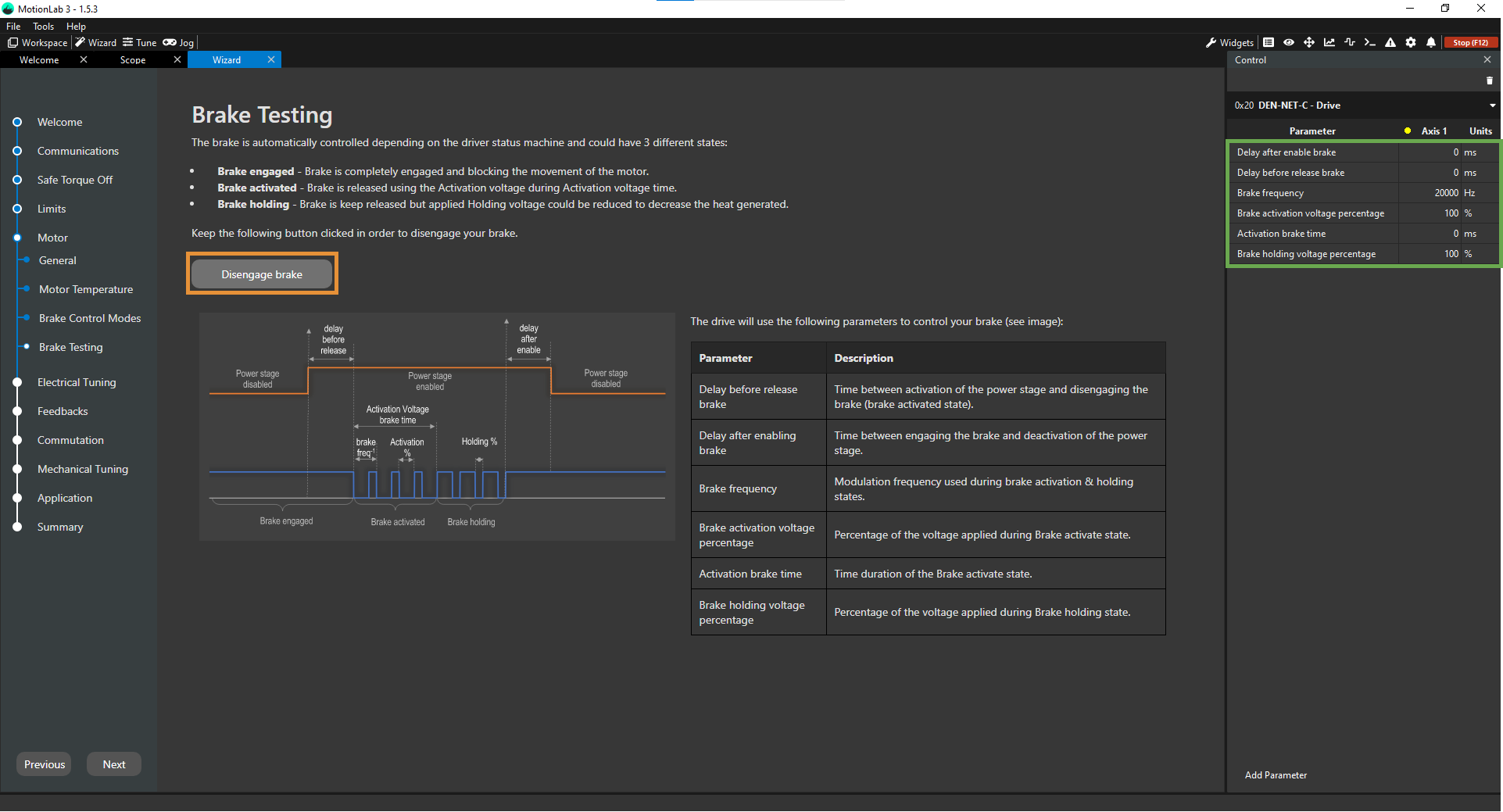Open the line chart widget icon
The height and width of the screenshot is (812, 1503).
tap(1329, 43)
